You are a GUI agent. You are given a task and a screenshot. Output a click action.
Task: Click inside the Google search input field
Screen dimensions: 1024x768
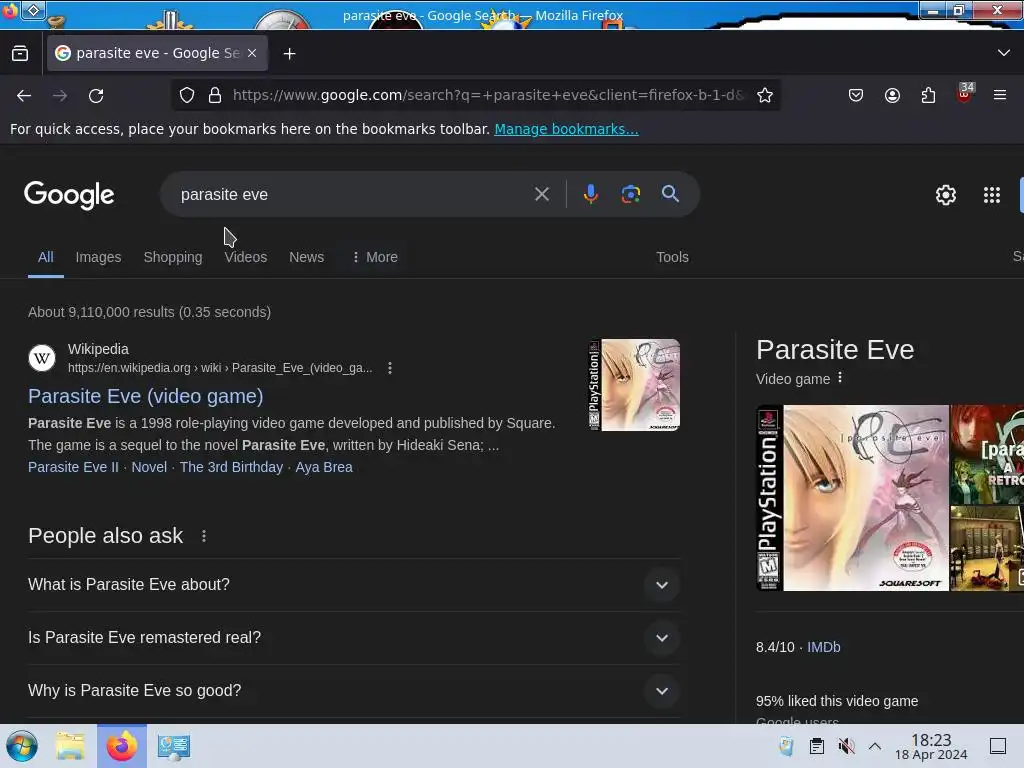pyautogui.click(x=353, y=195)
